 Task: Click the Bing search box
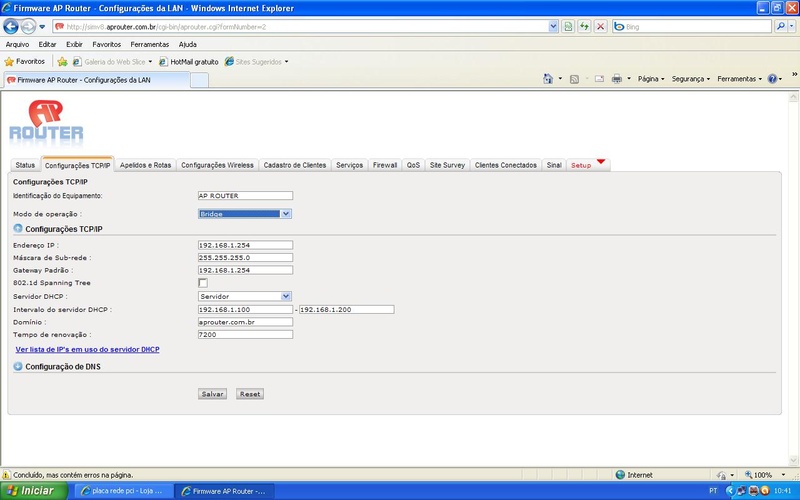coord(692,27)
